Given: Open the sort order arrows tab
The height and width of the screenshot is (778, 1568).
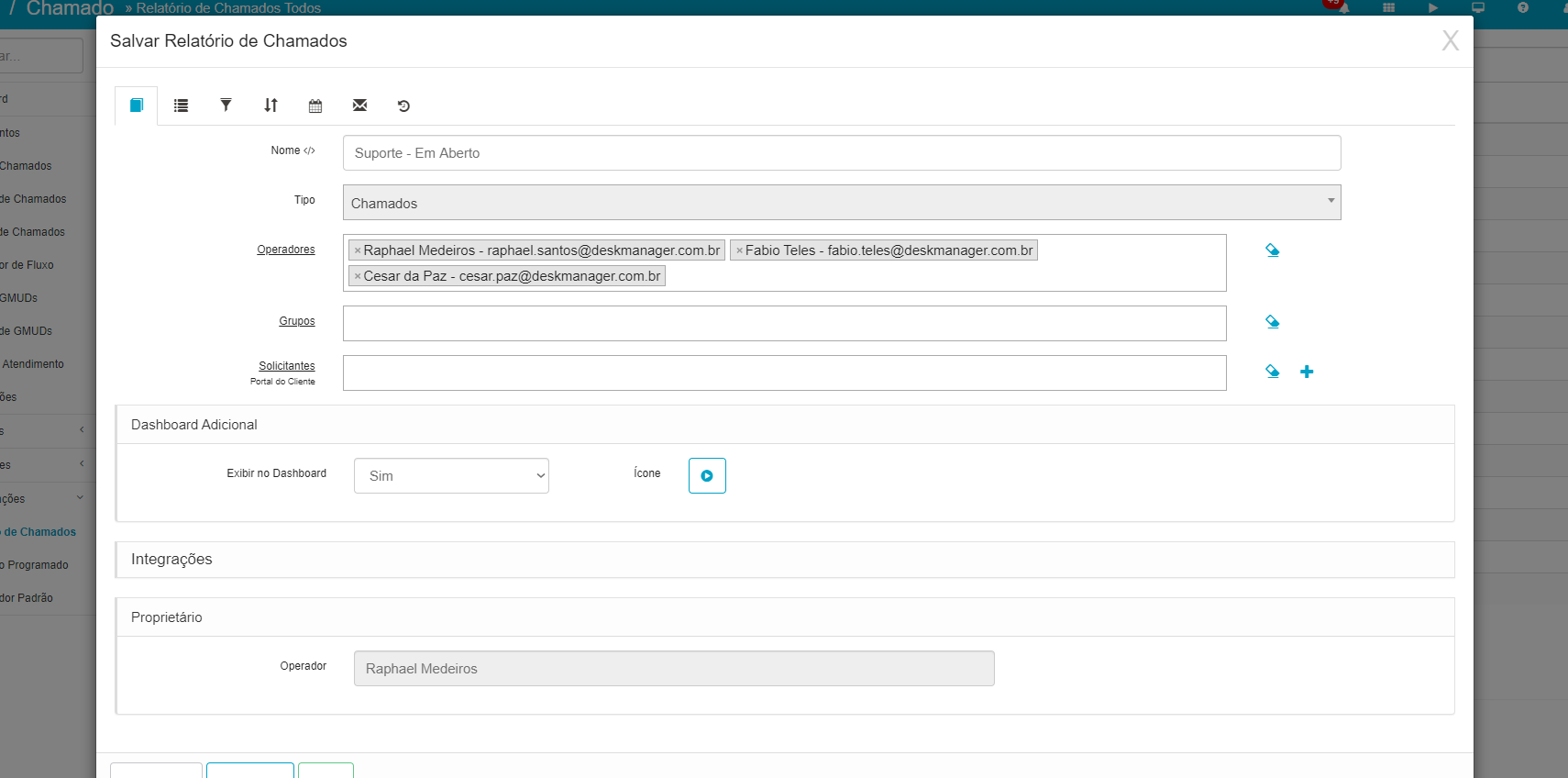Looking at the screenshot, I should 271,106.
